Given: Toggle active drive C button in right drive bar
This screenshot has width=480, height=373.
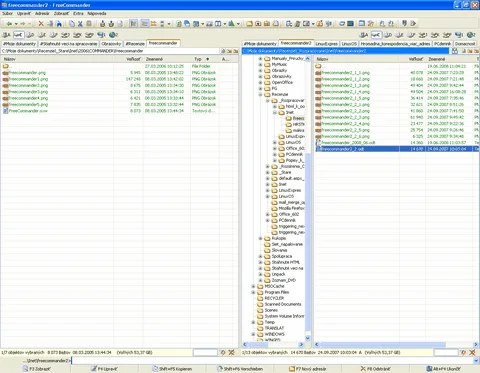Looking at the screenshot, I should (x=376, y=35).
